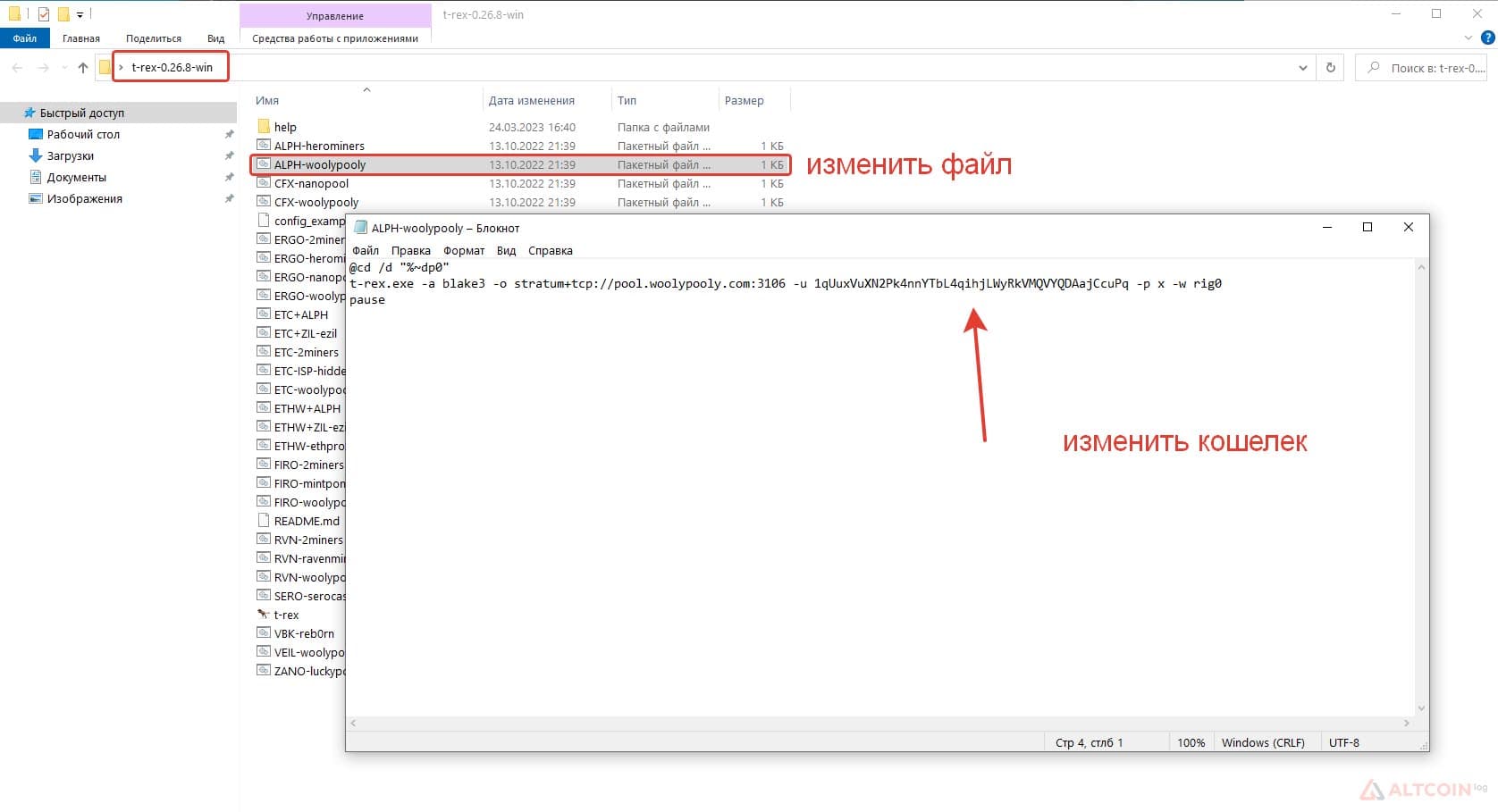Select the ALPH-woolypooly file row
Image resolution: width=1498 pixels, height=812 pixels.
(x=520, y=164)
